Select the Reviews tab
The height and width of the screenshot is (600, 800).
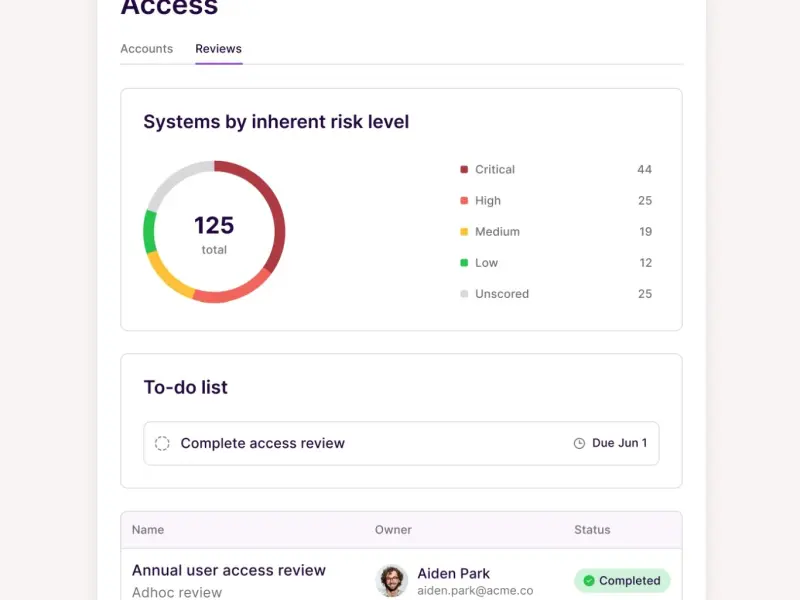point(218,49)
